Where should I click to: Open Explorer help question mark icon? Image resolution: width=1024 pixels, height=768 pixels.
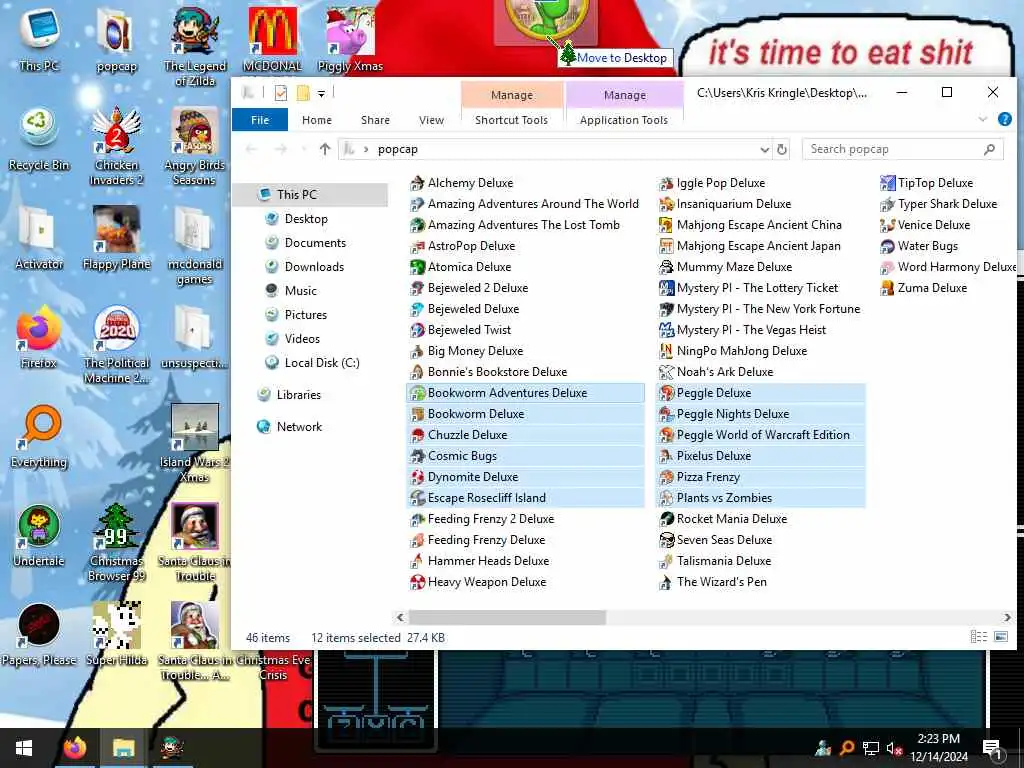[1004, 120]
